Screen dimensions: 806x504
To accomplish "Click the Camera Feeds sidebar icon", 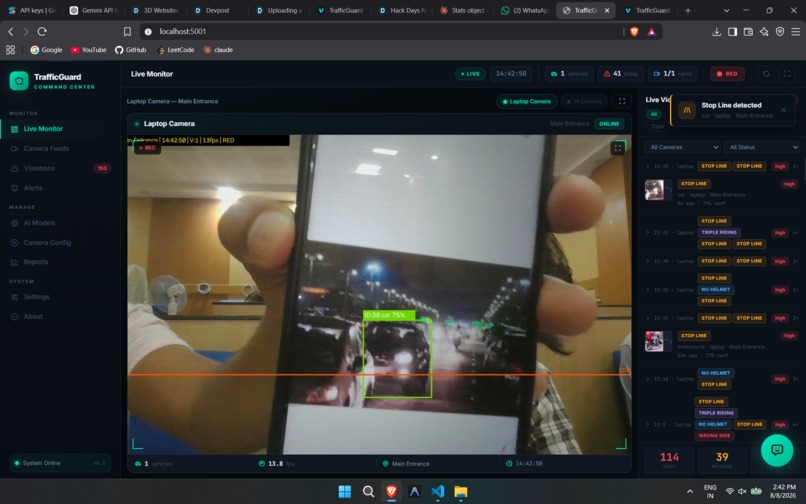I will pos(14,149).
